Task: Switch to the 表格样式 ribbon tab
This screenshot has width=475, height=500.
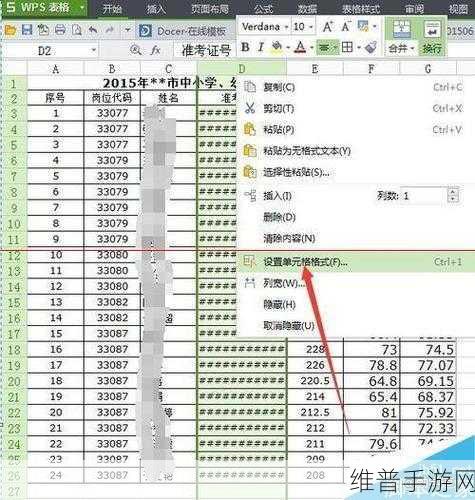Action: pyautogui.click(x=361, y=9)
